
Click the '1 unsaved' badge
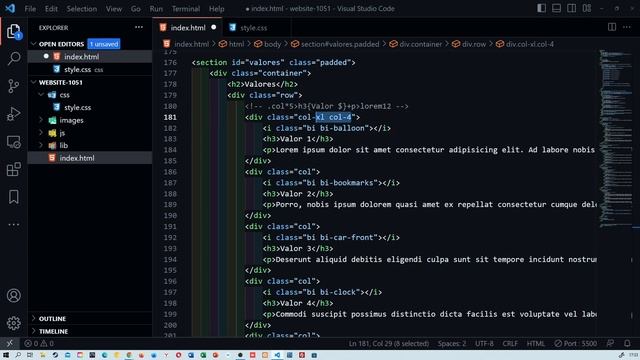(104, 44)
